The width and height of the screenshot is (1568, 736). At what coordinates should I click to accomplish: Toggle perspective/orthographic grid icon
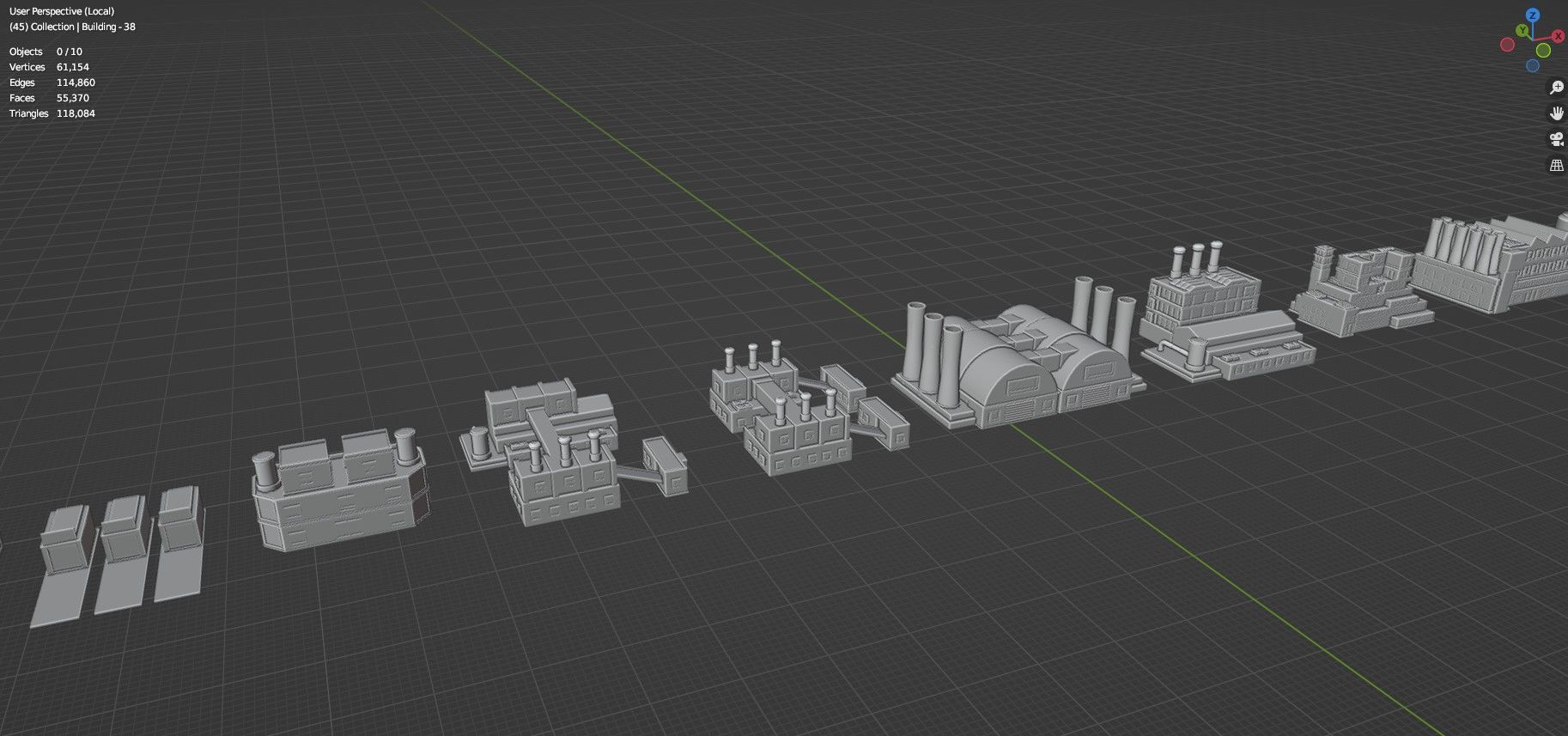[x=1556, y=166]
